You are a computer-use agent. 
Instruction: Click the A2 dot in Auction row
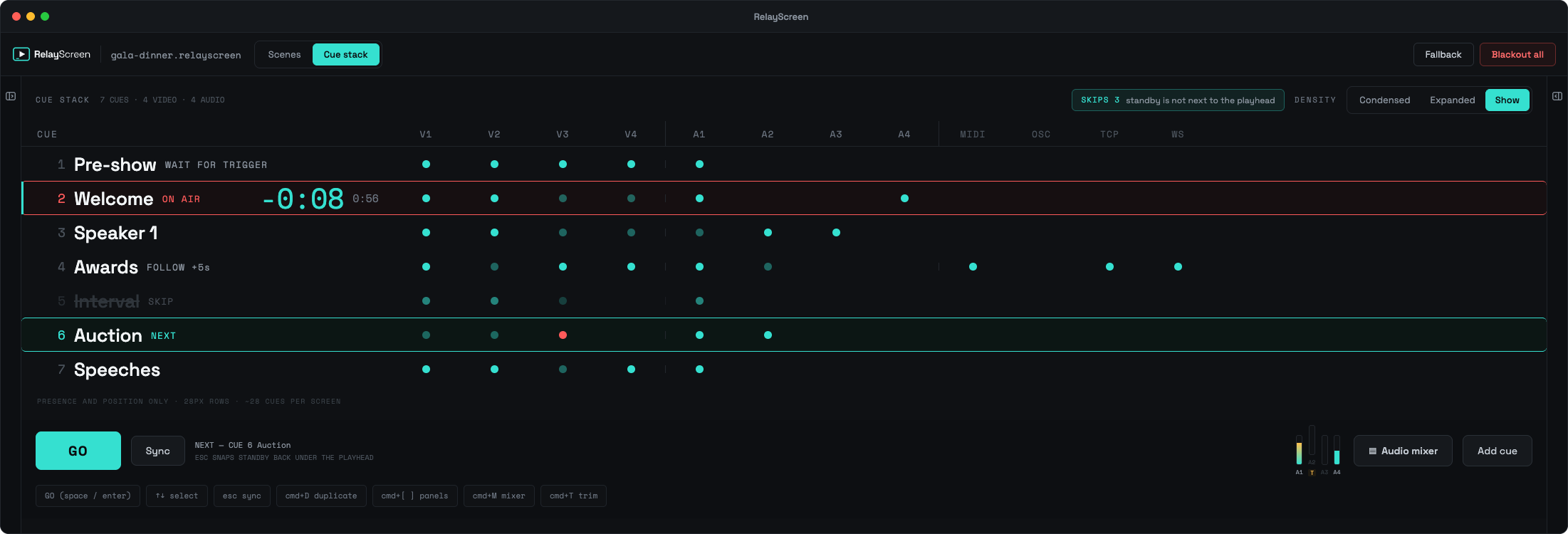coord(768,335)
